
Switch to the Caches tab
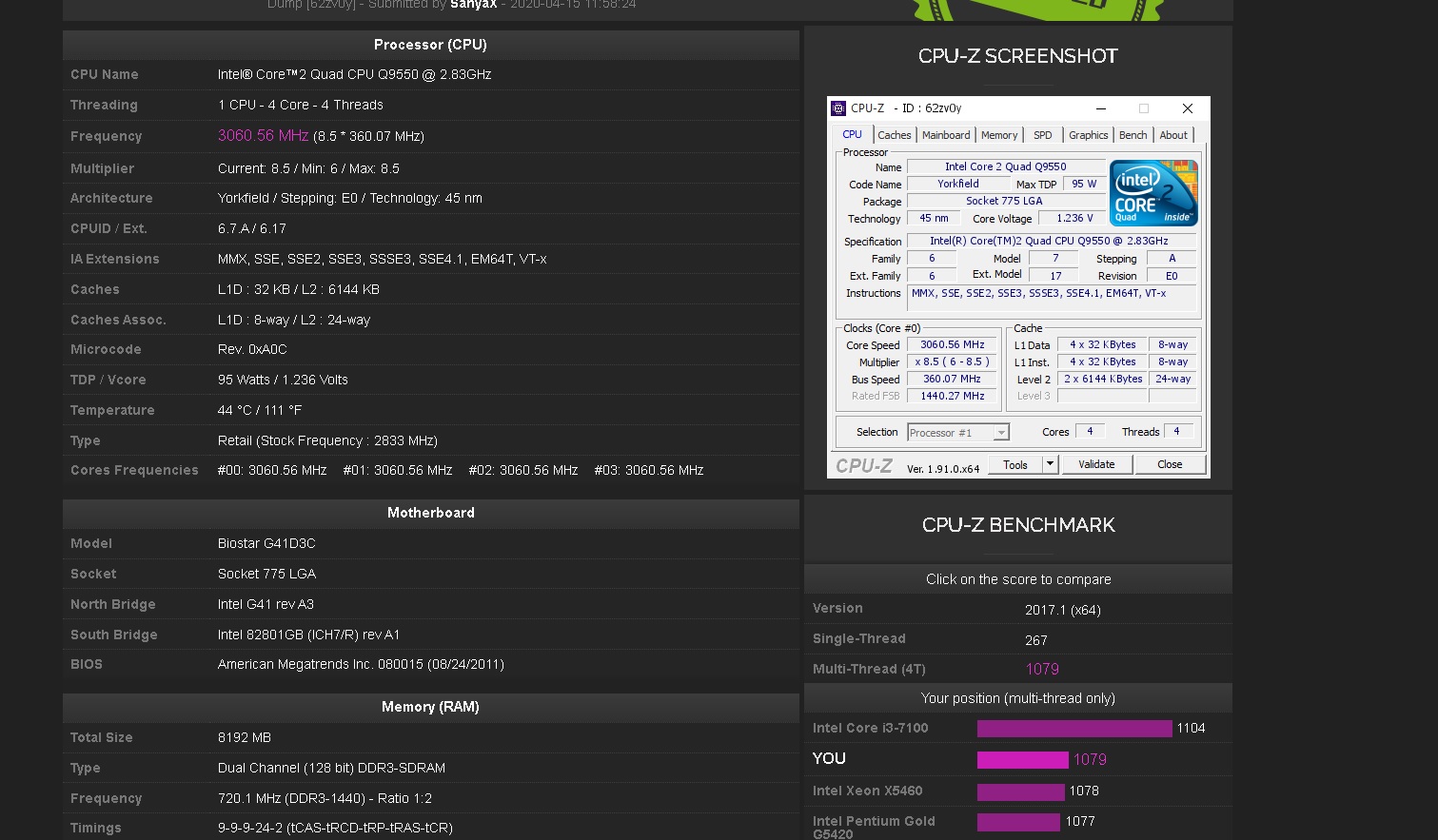(894, 135)
